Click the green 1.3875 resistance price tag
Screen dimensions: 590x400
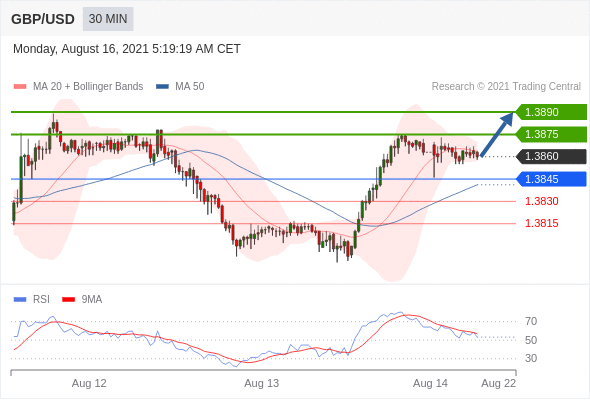pos(551,134)
